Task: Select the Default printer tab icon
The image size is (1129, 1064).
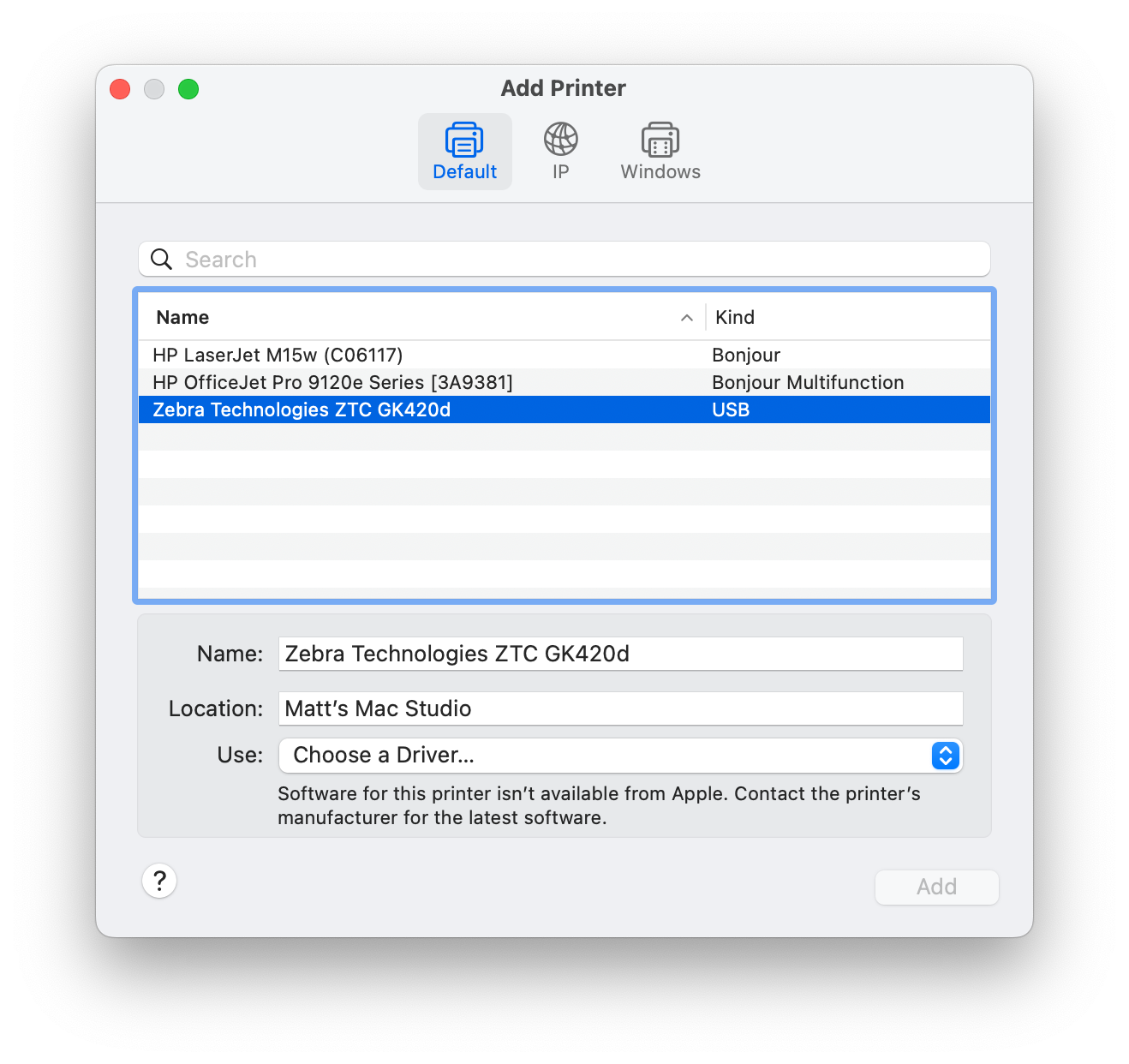Action: pos(464,140)
